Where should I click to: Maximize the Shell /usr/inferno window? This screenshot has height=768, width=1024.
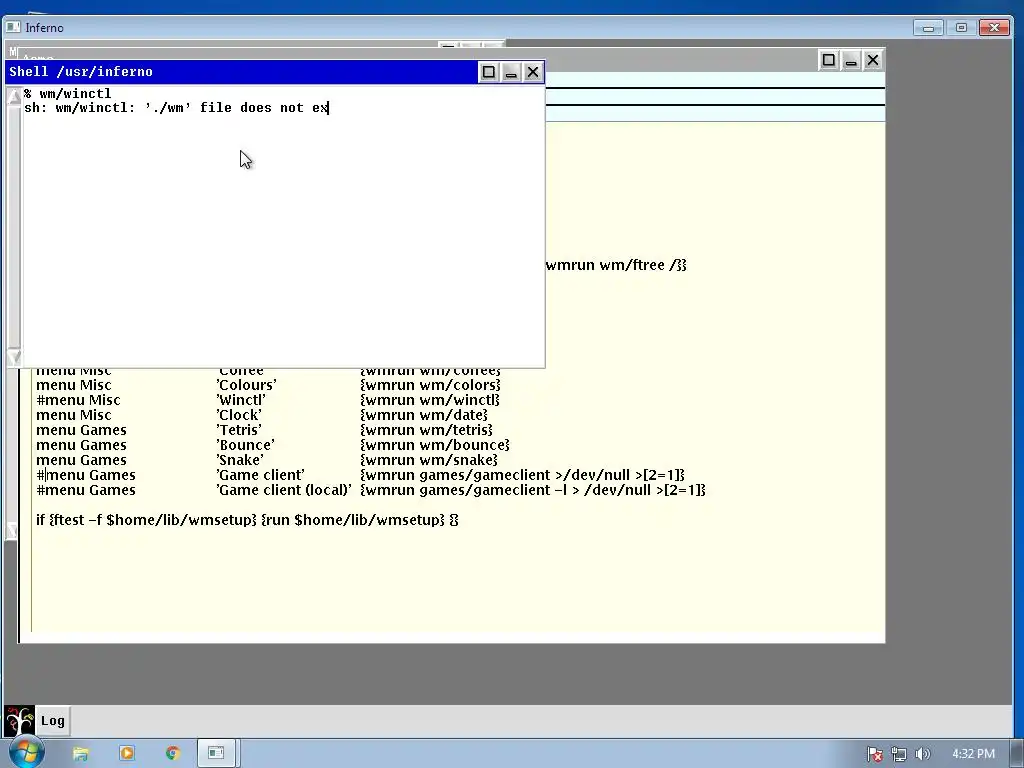[488, 72]
